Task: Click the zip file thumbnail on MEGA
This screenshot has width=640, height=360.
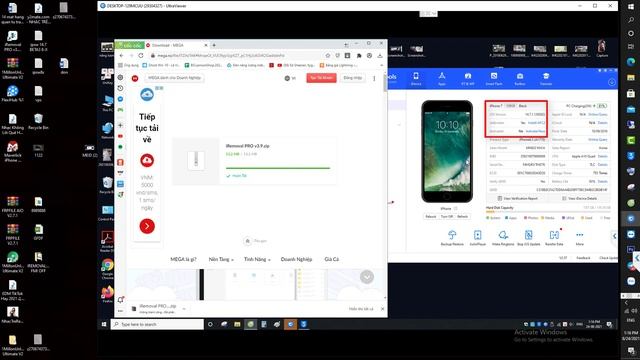Action: click(196, 160)
